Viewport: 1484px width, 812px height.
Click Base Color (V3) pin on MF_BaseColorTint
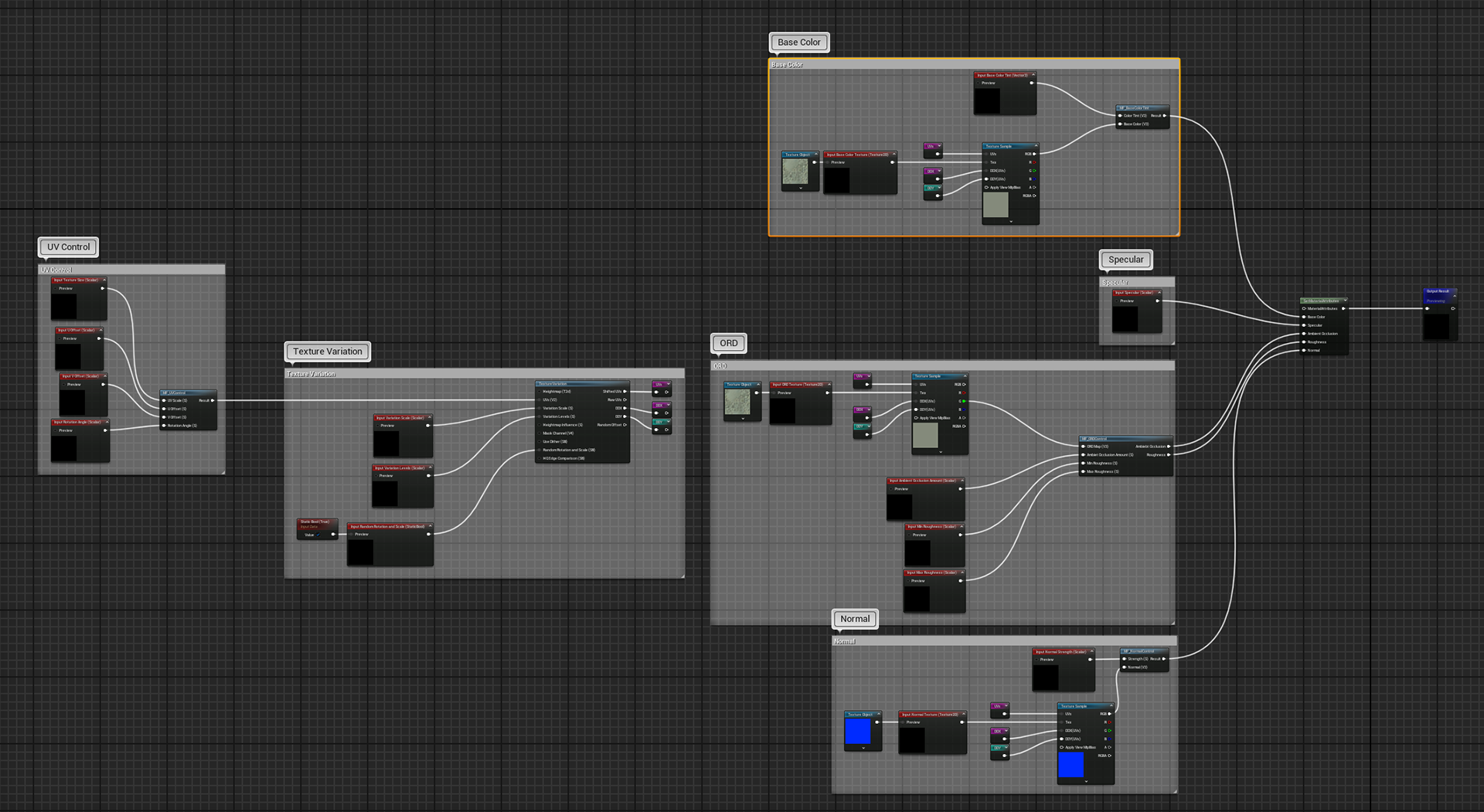[1120, 124]
